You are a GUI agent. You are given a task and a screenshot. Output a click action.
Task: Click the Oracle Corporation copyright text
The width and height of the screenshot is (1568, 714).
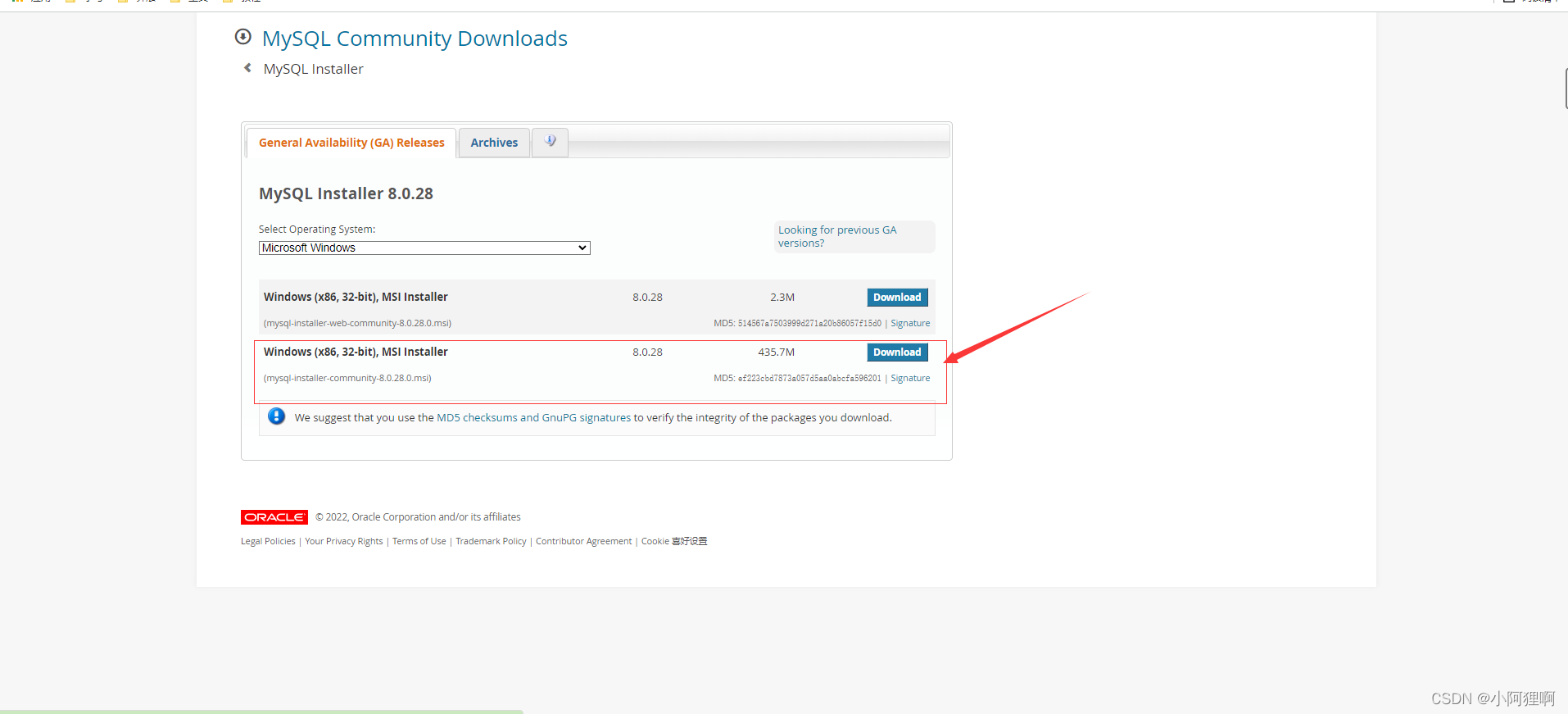[x=418, y=517]
